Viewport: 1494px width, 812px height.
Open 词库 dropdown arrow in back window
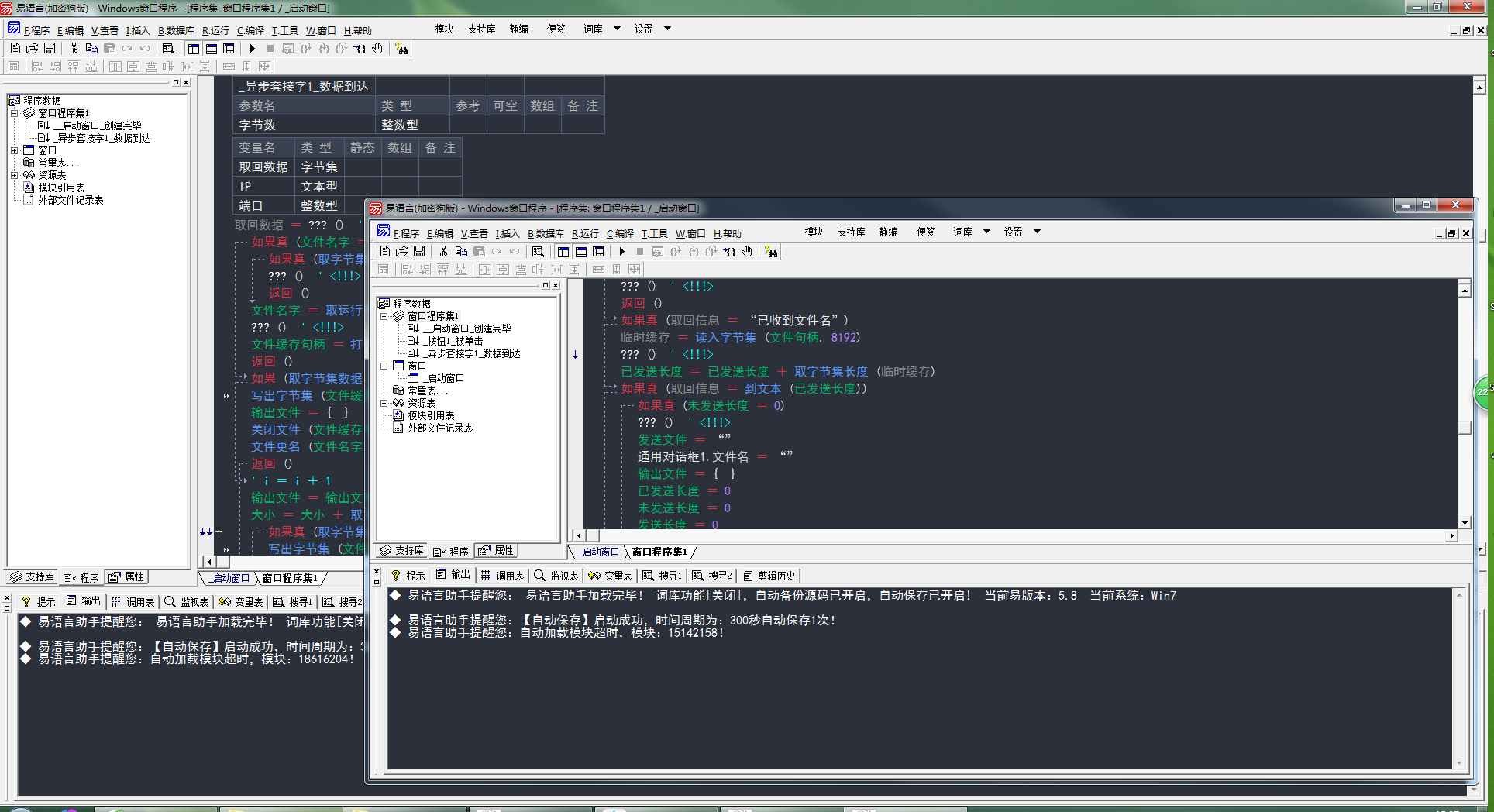[617, 28]
